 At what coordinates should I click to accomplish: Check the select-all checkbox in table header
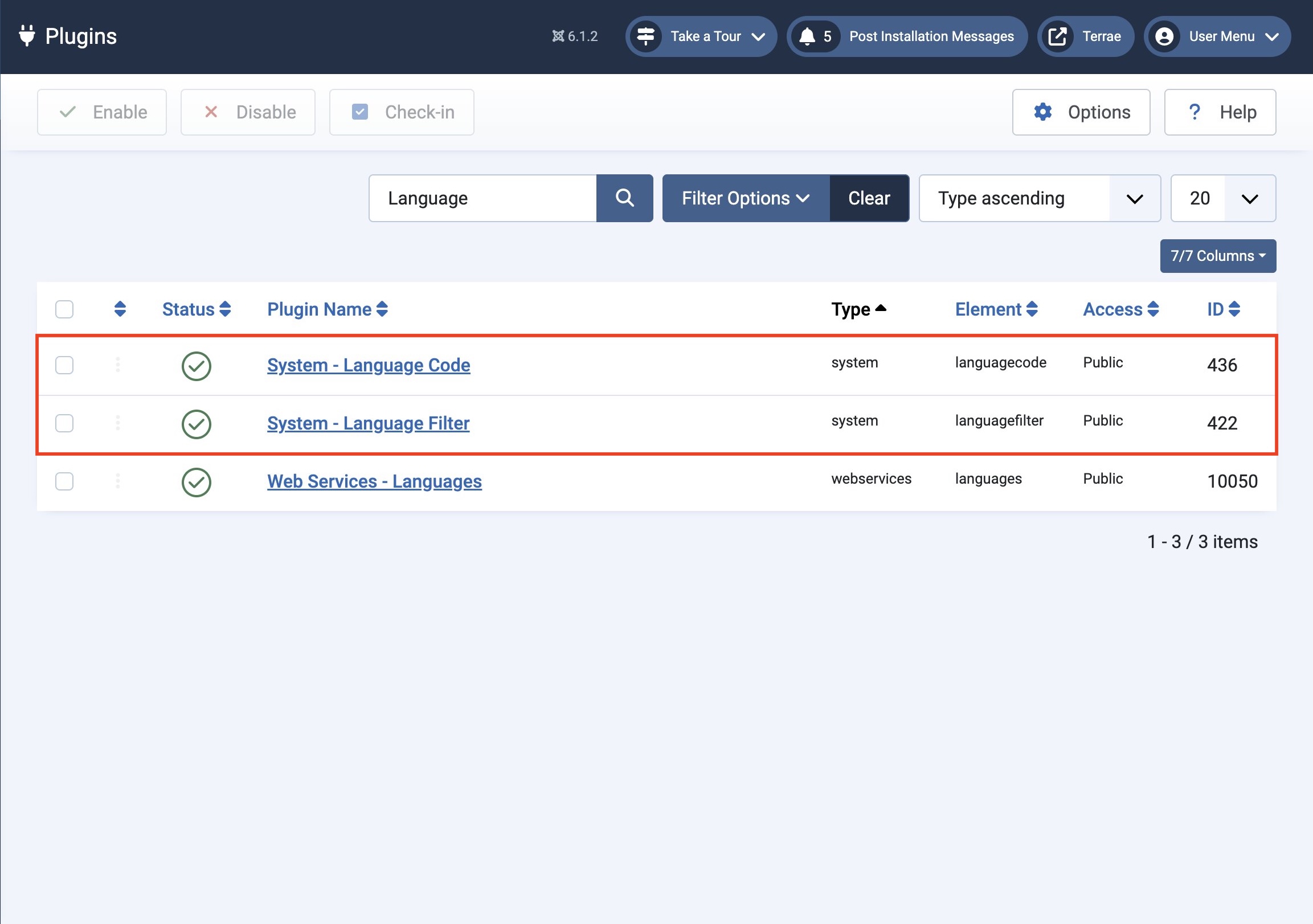tap(64, 309)
